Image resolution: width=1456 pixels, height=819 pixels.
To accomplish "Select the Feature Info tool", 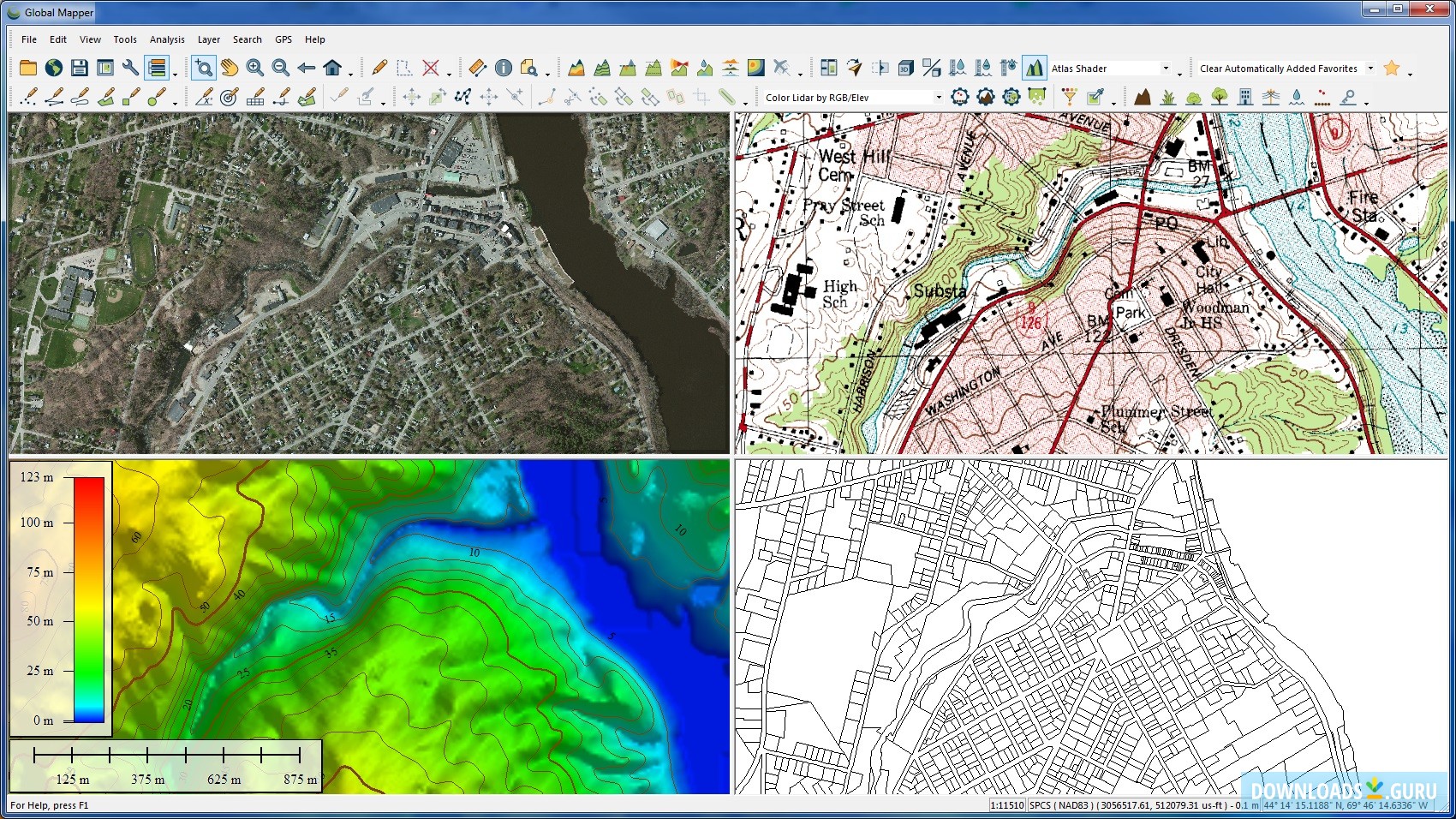I will [x=504, y=68].
